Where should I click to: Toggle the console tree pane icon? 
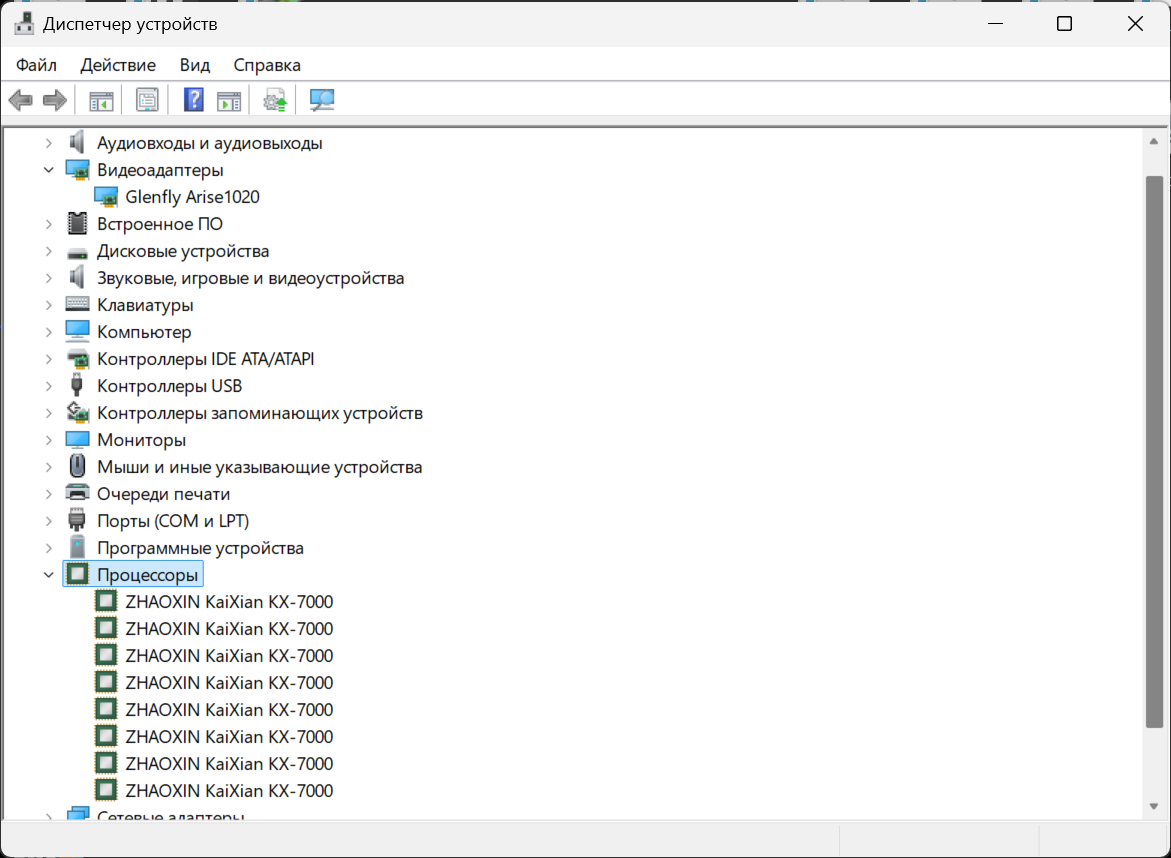[101, 100]
